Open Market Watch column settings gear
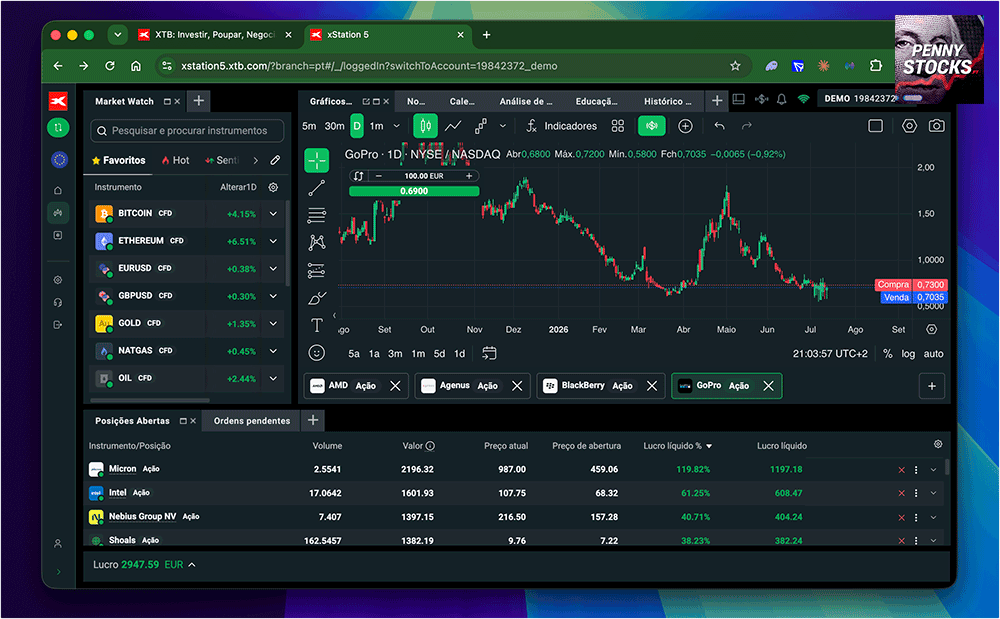1000x619 pixels. 273,187
